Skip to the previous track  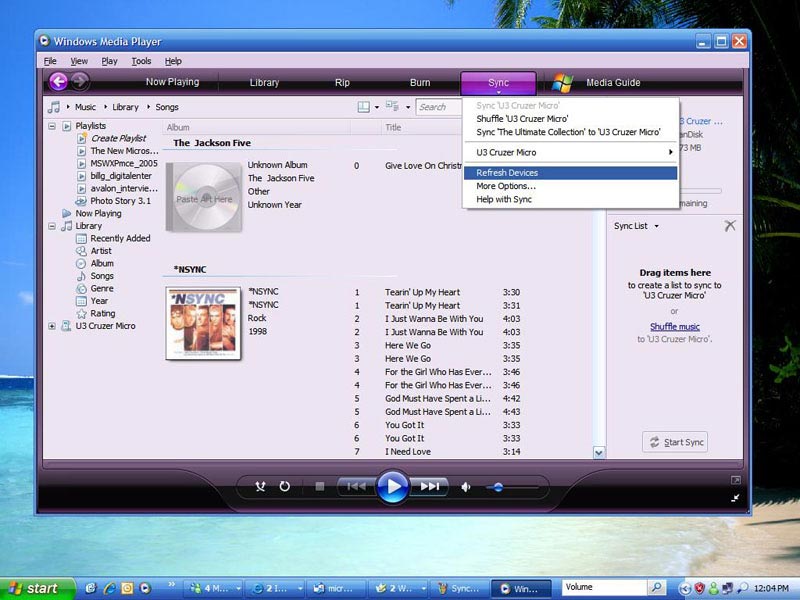tap(356, 487)
